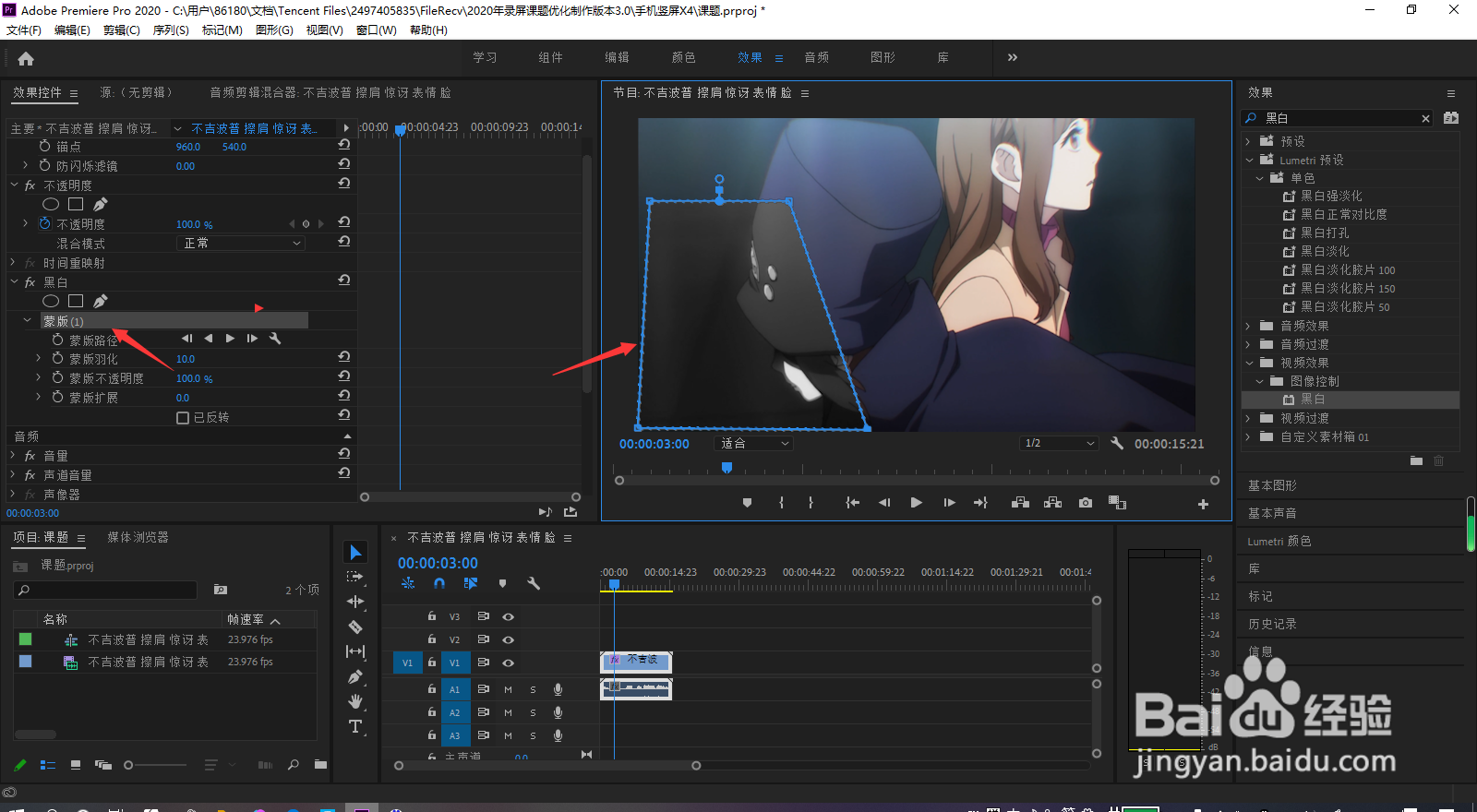Click Extract button in program monitor
This screenshot has width=1477, height=812.
coord(1052,503)
